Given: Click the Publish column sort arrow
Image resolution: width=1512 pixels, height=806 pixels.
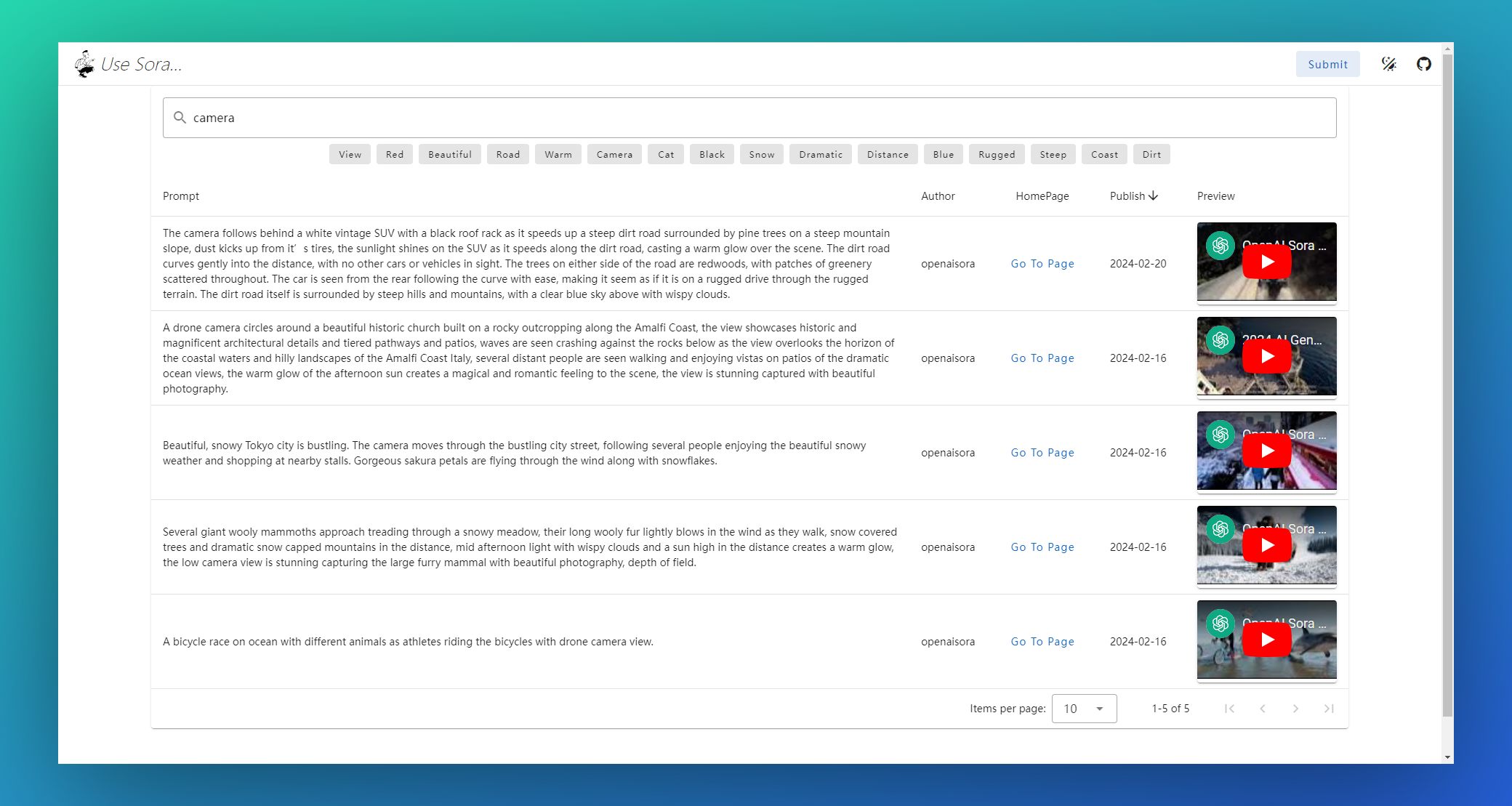Looking at the screenshot, I should (x=1154, y=196).
